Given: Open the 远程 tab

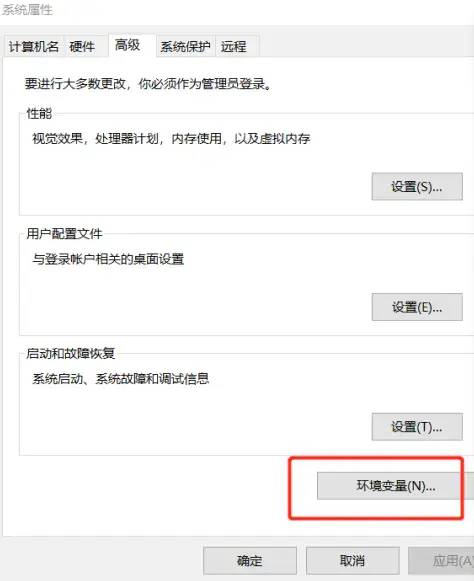Looking at the screenshot, I should tap(233, 46).
